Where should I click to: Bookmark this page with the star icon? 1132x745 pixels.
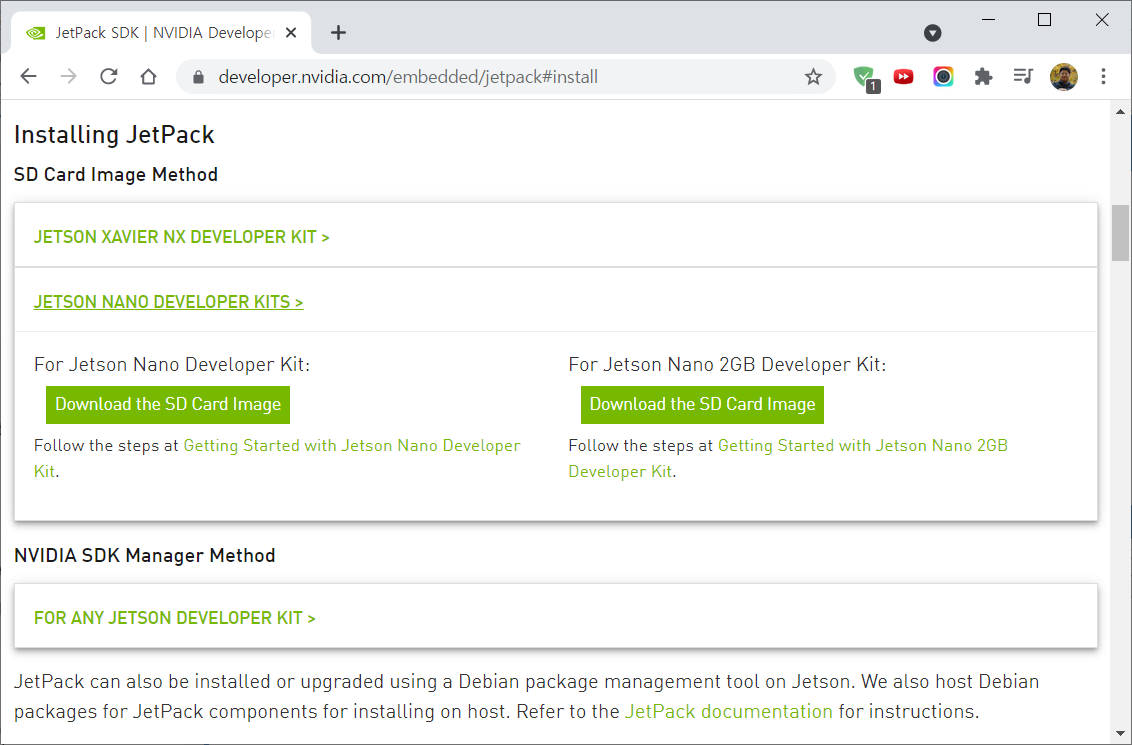click(x=814, y=77)
